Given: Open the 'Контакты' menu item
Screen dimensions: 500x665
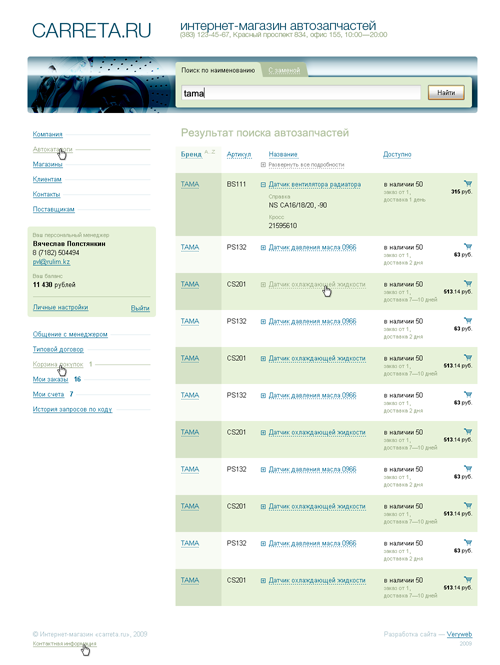Looking at the screenshot, I should 46,194.
